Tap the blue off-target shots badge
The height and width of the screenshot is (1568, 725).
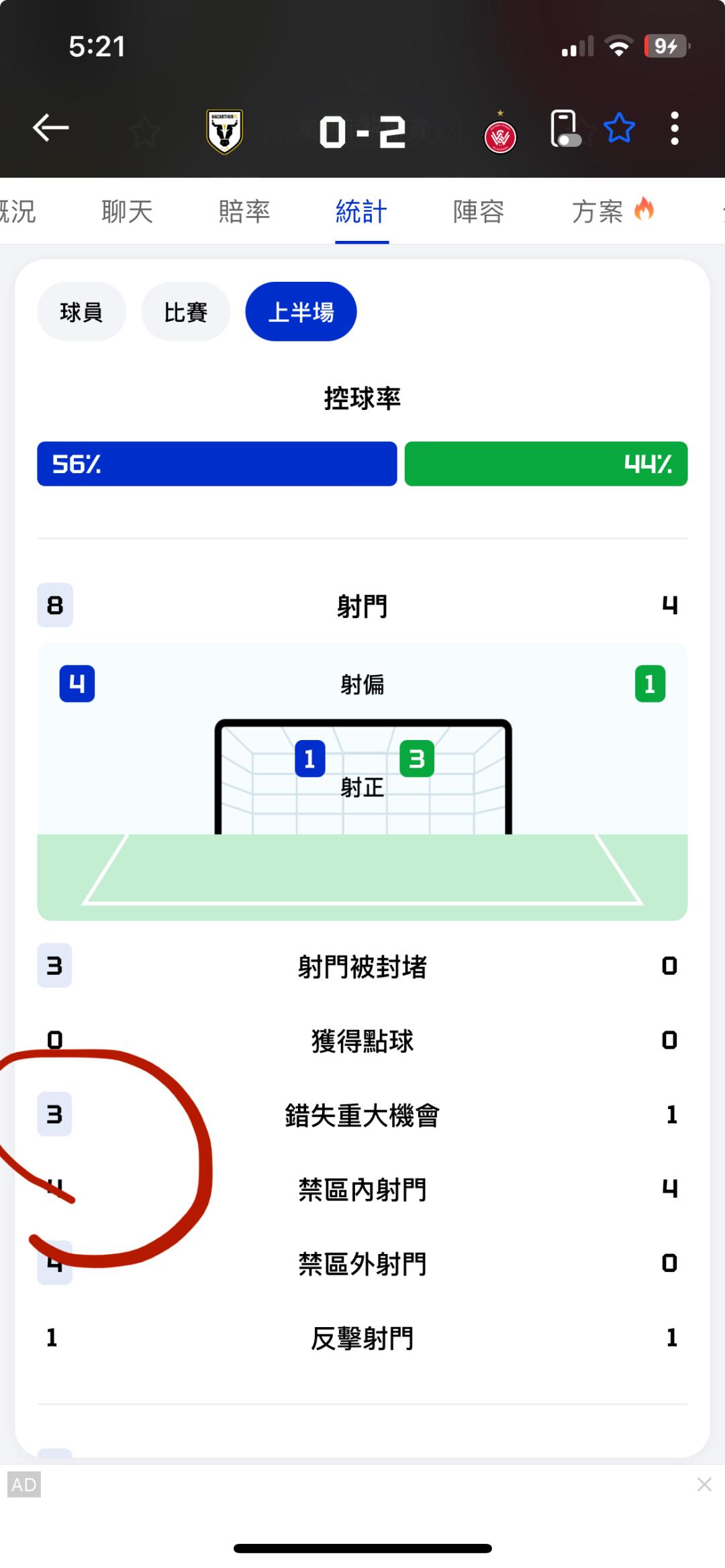(77, 684)
